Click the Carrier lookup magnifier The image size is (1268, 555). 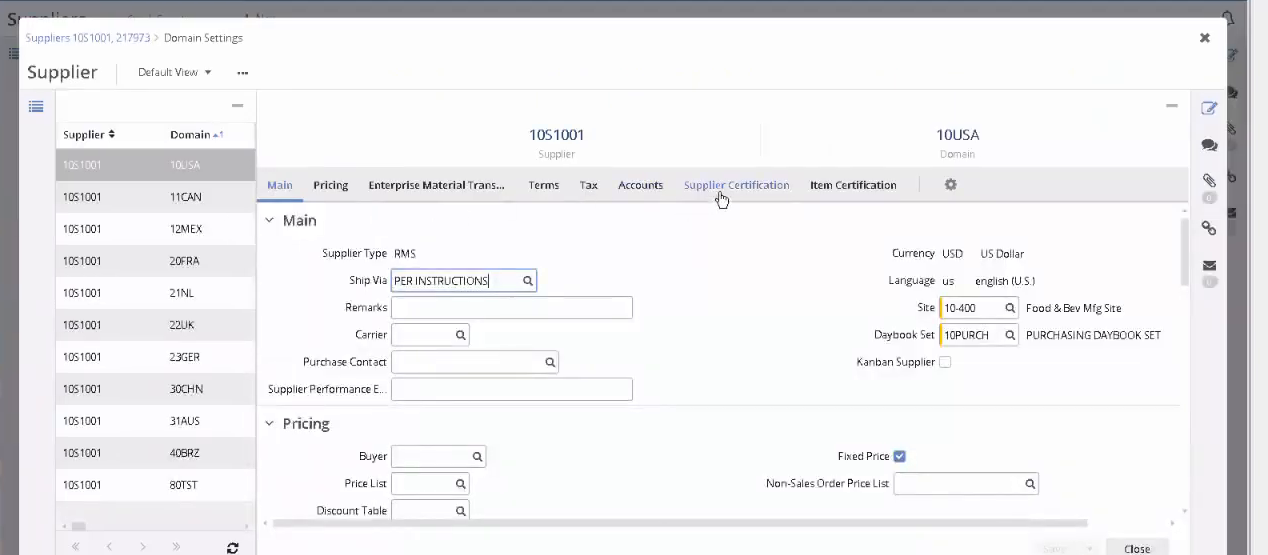click(460, 335)
